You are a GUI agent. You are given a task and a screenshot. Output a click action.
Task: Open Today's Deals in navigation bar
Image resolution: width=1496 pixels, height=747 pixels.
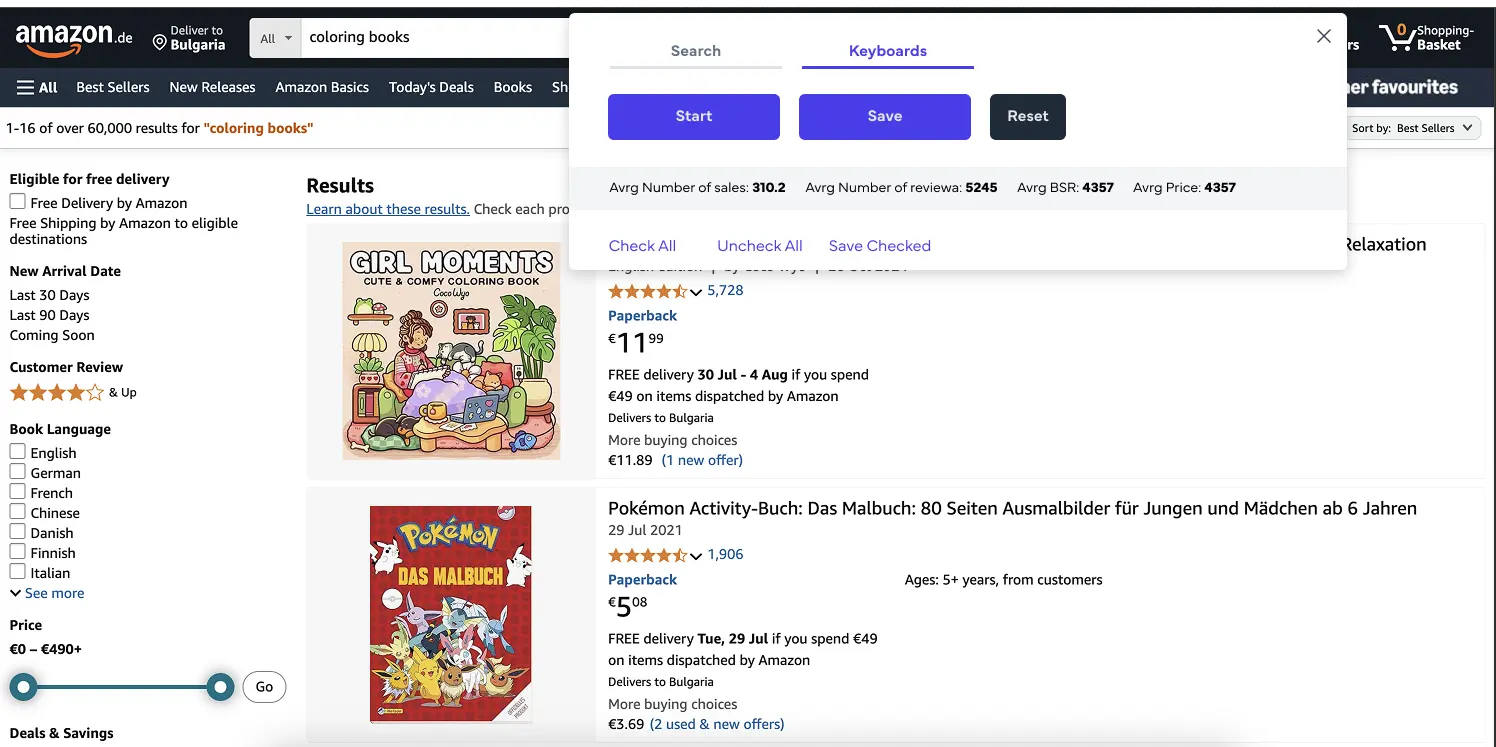[431, 87]
